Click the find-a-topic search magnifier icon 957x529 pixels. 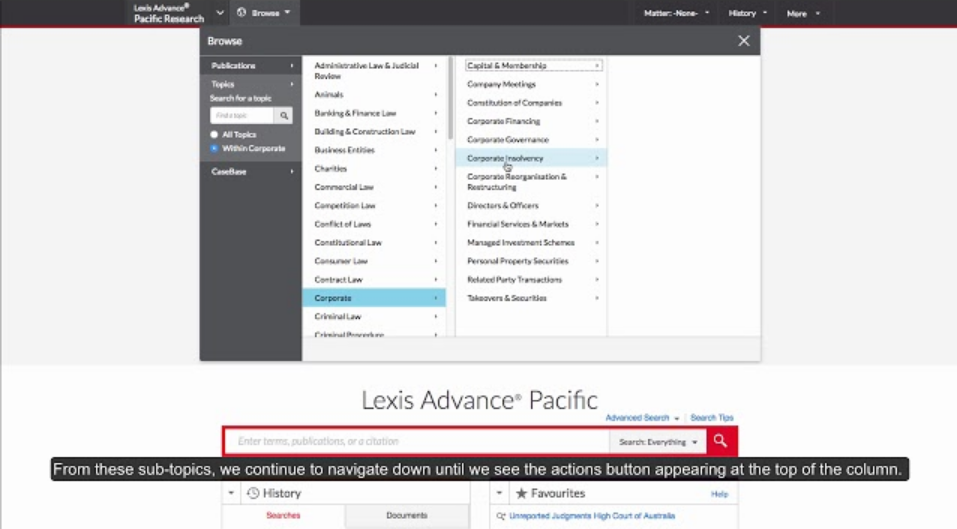pyautogui.click(x=284, y=115)
